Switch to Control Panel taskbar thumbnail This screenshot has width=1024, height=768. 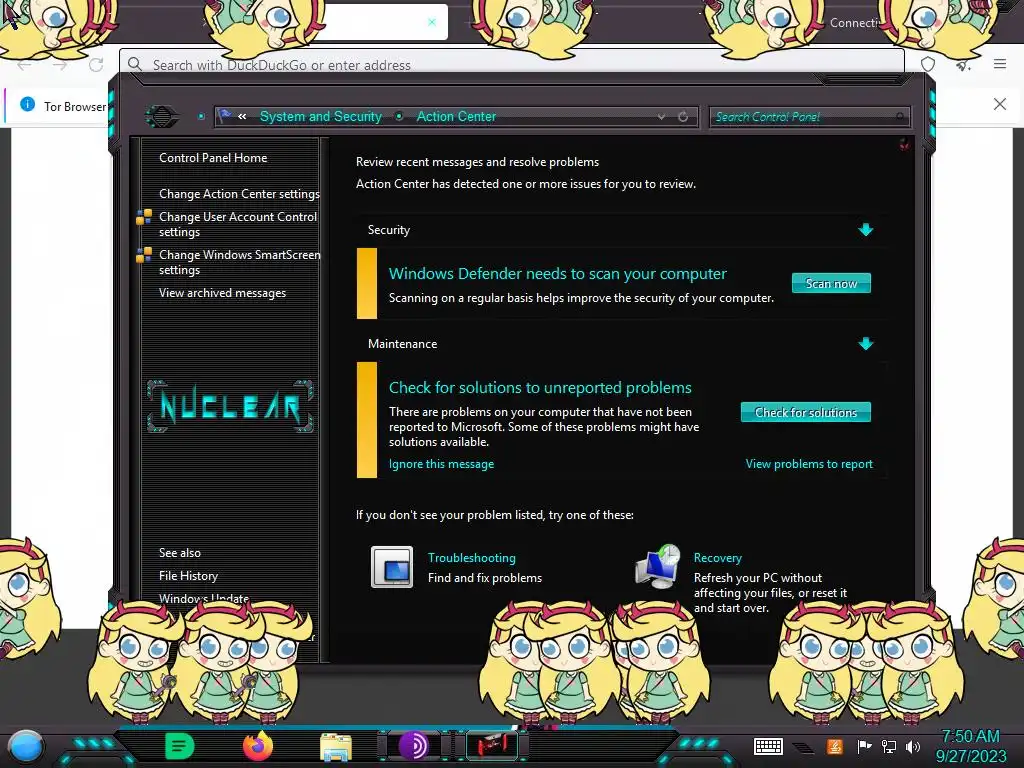491,746
